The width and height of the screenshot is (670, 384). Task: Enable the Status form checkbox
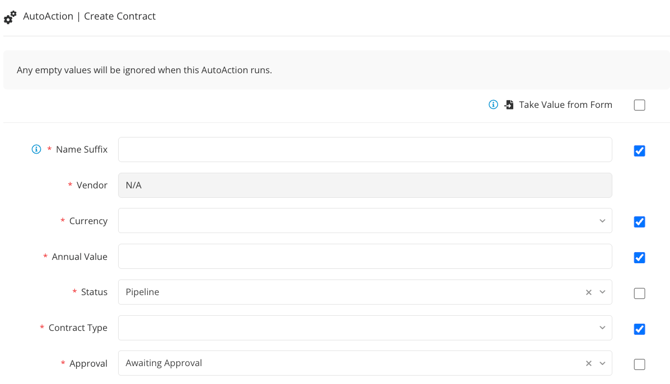(x=639, y=293)
